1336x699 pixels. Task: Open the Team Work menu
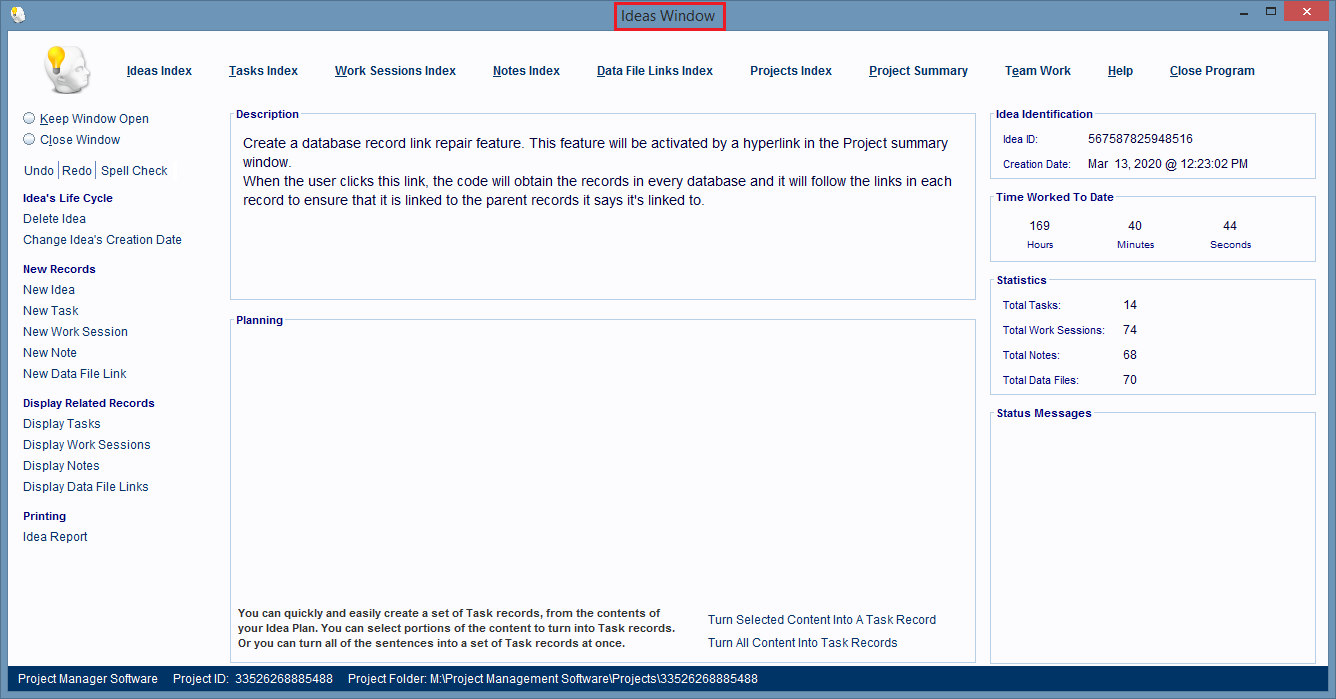(x=1038, y=71)
